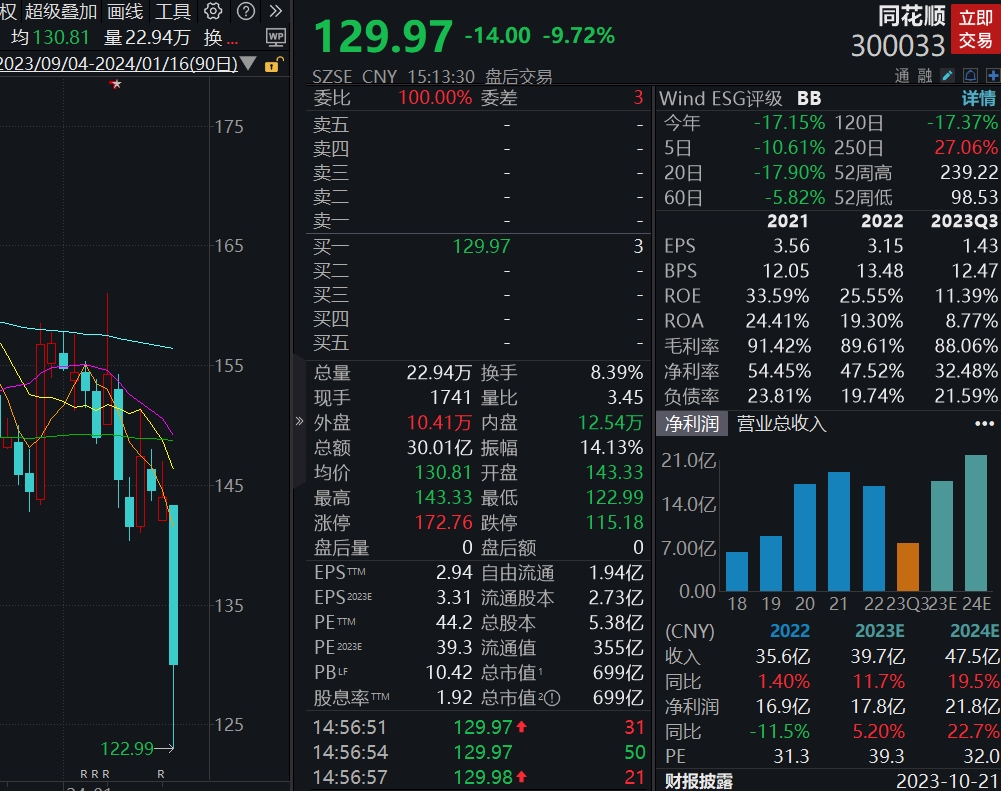Click the WP monitor icon

point(276,38)
